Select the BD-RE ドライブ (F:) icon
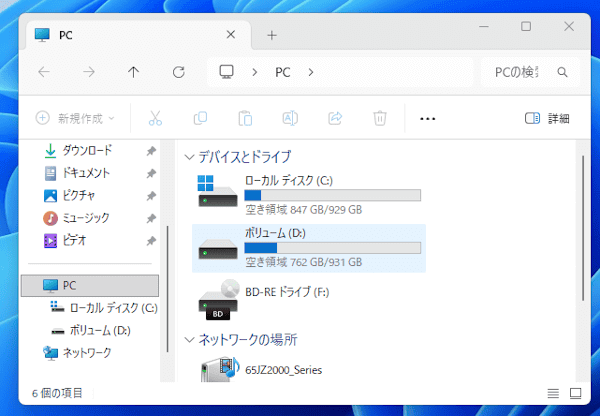600x416 pixels. [x=218, y=300]
